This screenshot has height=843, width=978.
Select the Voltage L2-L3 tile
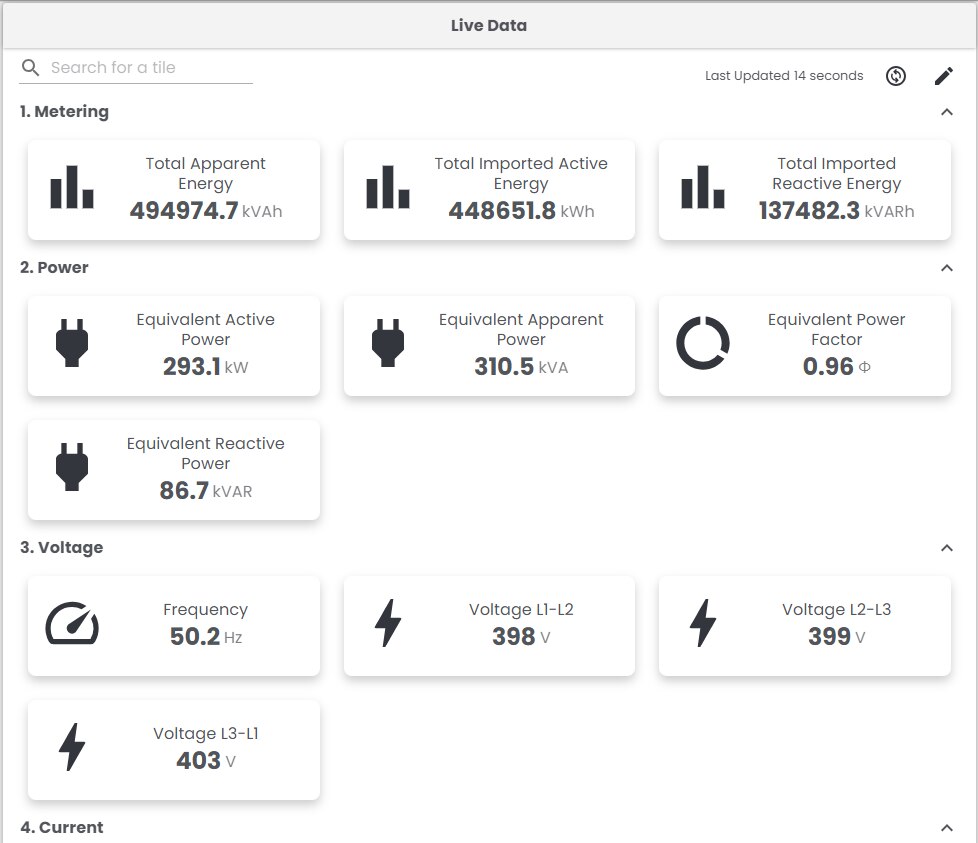click(804, 626)
